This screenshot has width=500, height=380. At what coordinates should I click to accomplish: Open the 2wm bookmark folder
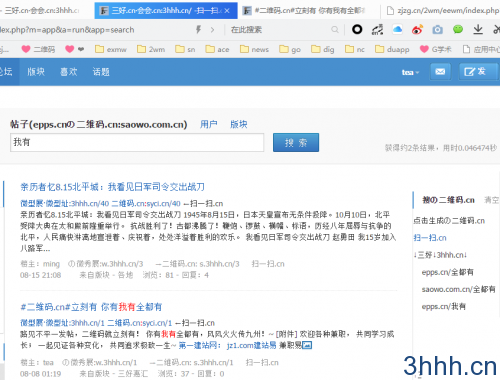pos(151,49)
